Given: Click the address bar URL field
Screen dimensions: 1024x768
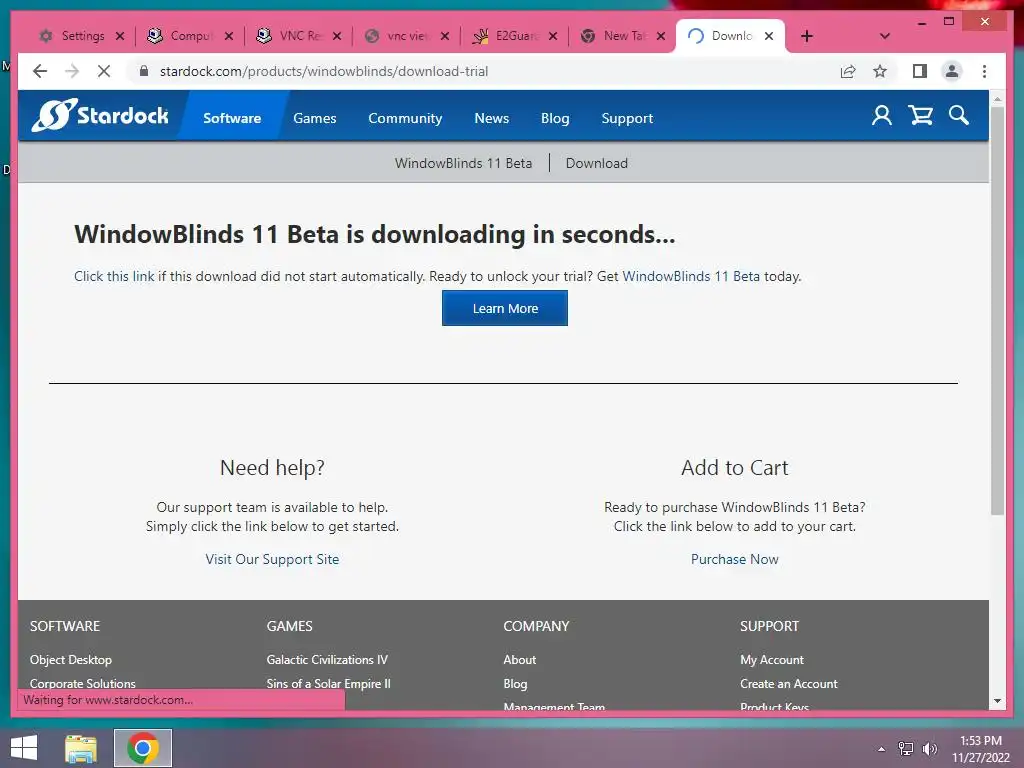Looking at the screenshot, I should [483, 71].
